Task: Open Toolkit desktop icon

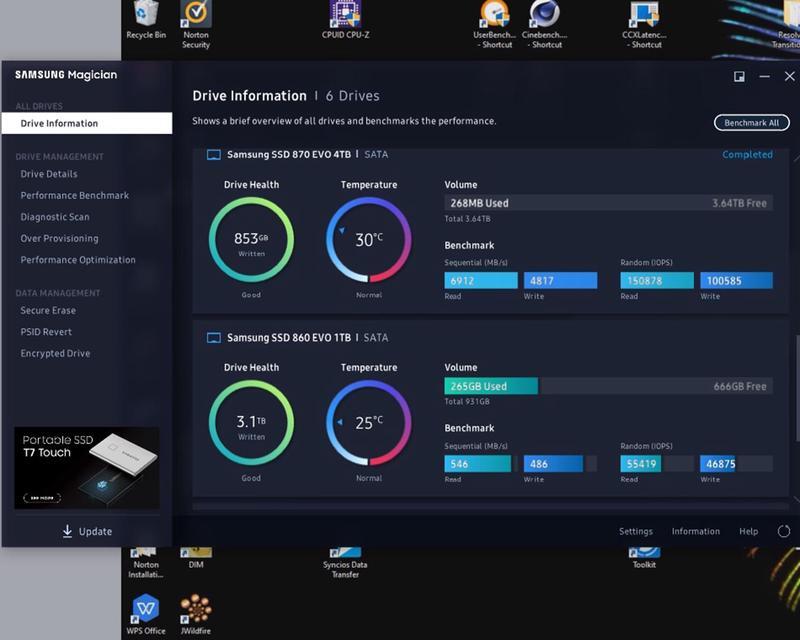Action: coord(644,558)
